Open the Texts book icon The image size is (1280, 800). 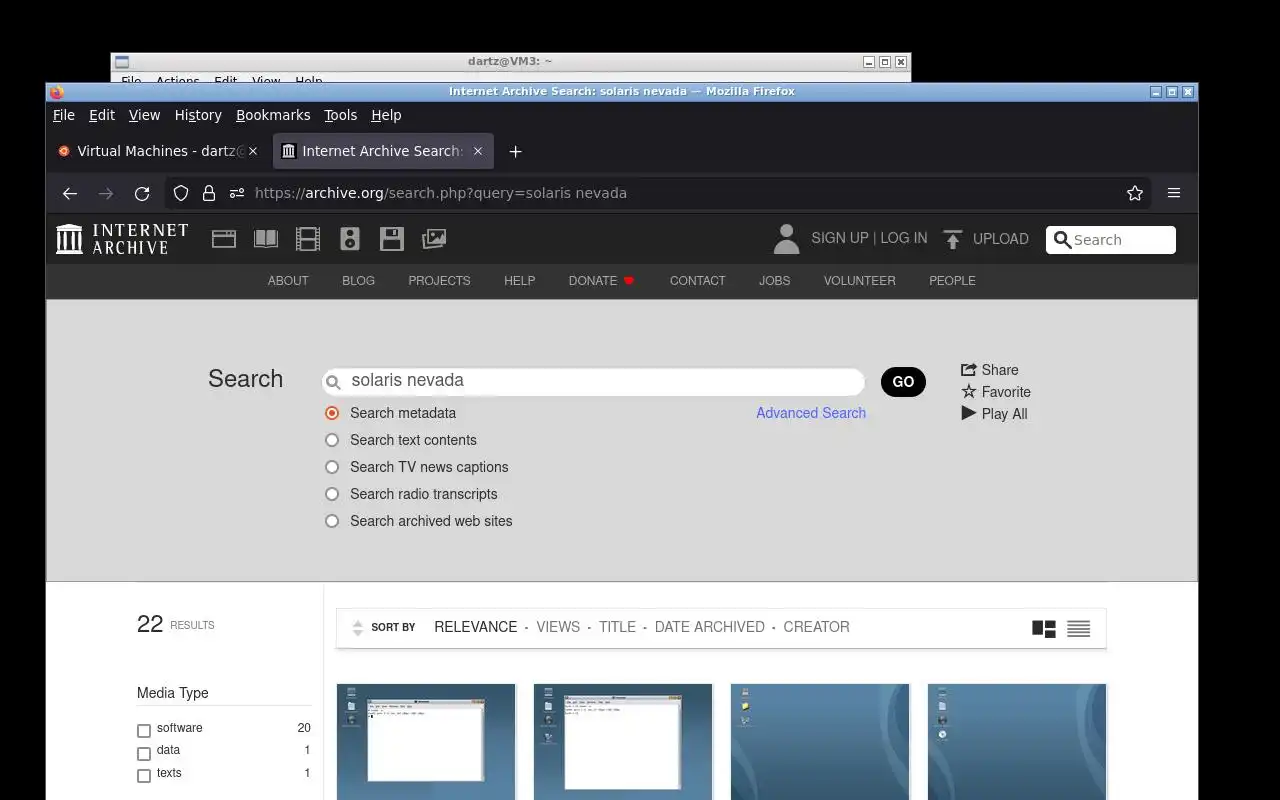click(x=266, y=239)
